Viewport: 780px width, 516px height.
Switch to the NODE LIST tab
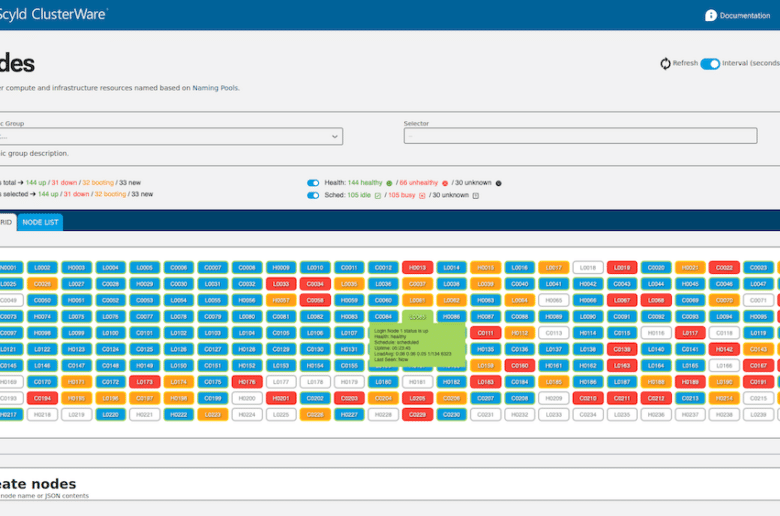(40, 222)
